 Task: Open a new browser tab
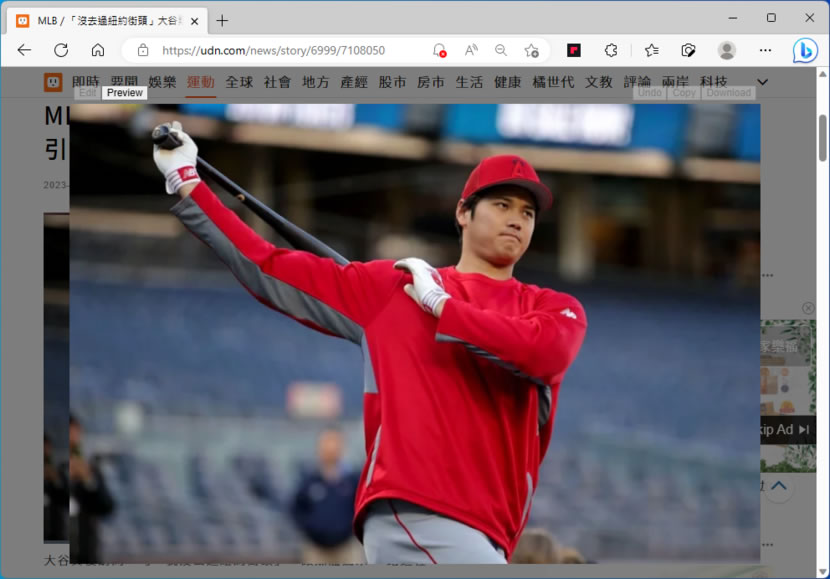pyautogui.click(x=222, y=21)
